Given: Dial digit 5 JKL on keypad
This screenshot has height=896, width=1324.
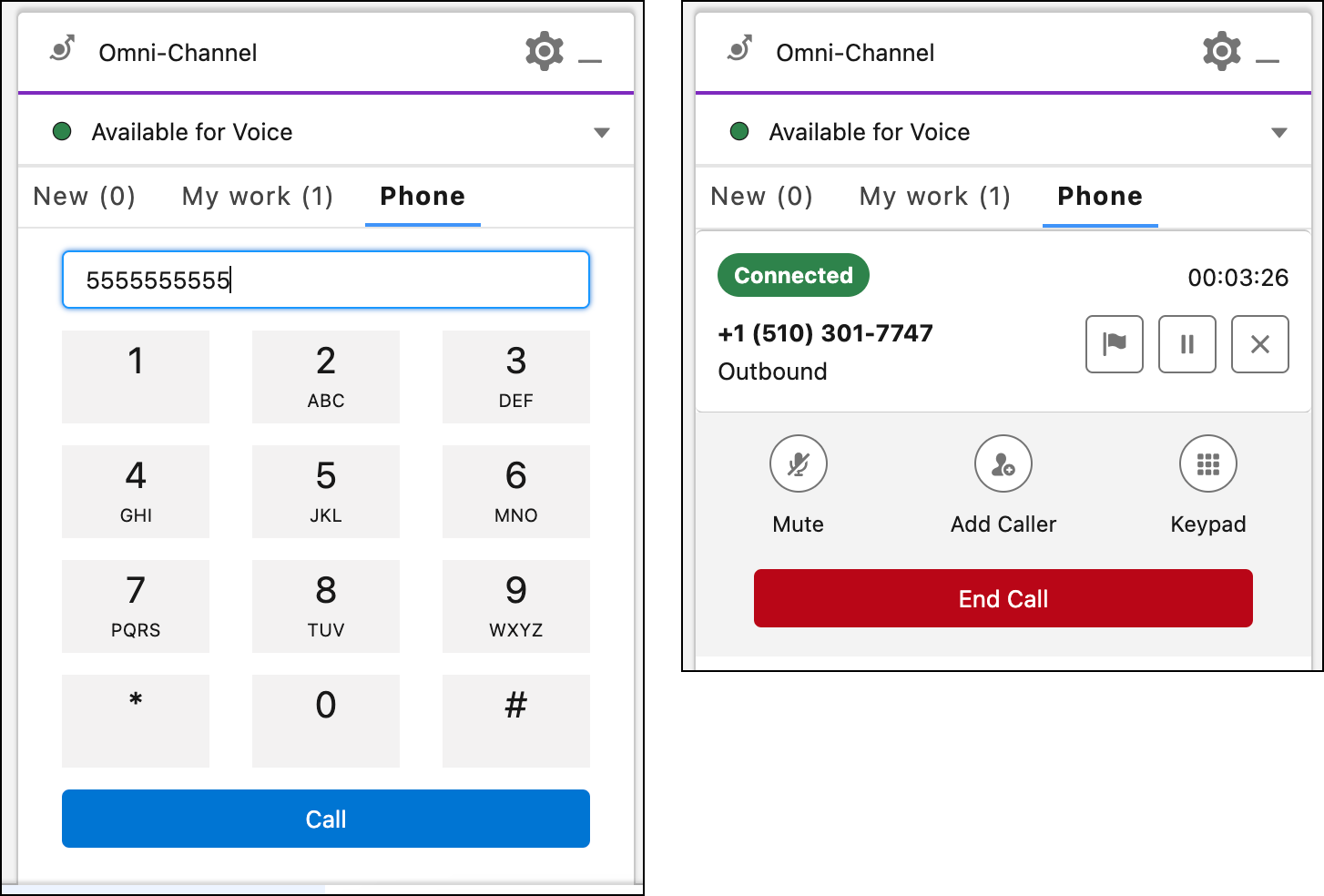Looking at the screenshot, I should click(326, 491).
